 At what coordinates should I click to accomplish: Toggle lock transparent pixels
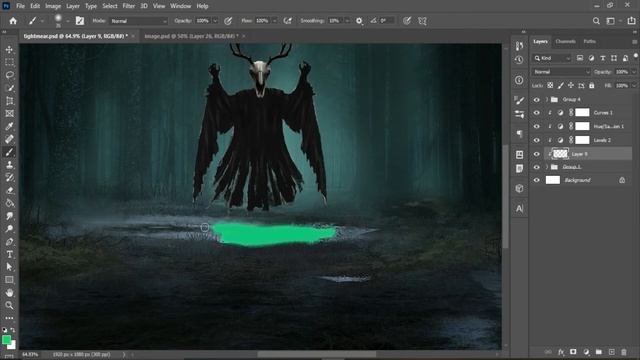(550, 85)
